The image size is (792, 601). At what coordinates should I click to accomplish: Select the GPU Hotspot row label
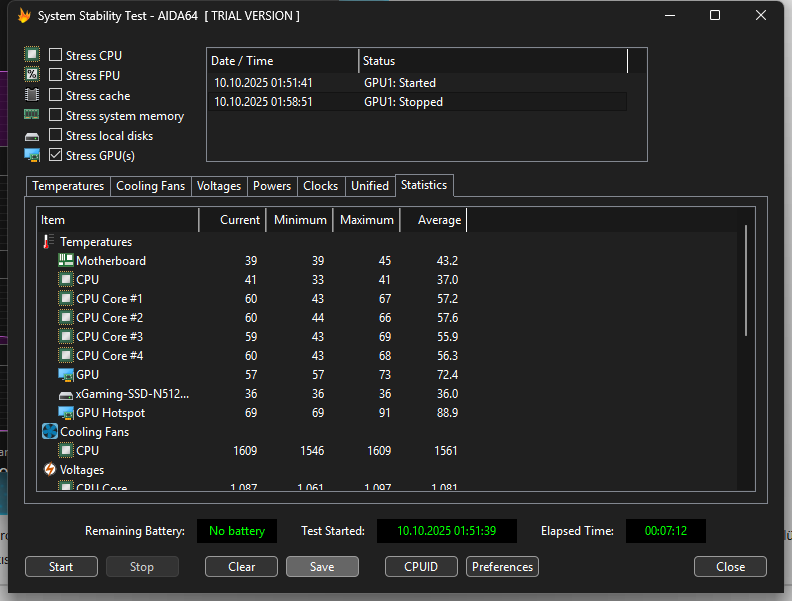click(111, 413)
